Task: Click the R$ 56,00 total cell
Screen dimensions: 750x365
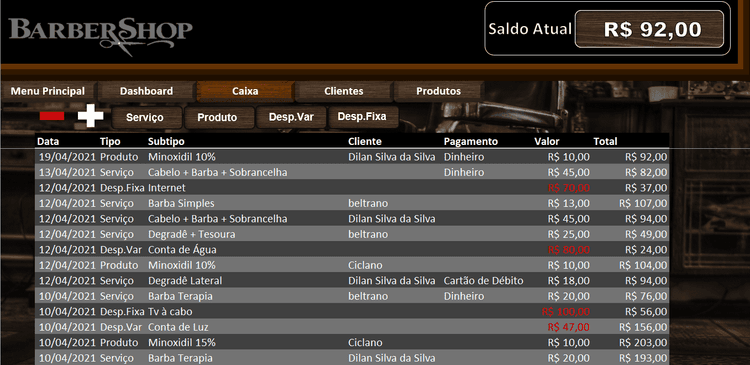Action: [x=646, y=312]
